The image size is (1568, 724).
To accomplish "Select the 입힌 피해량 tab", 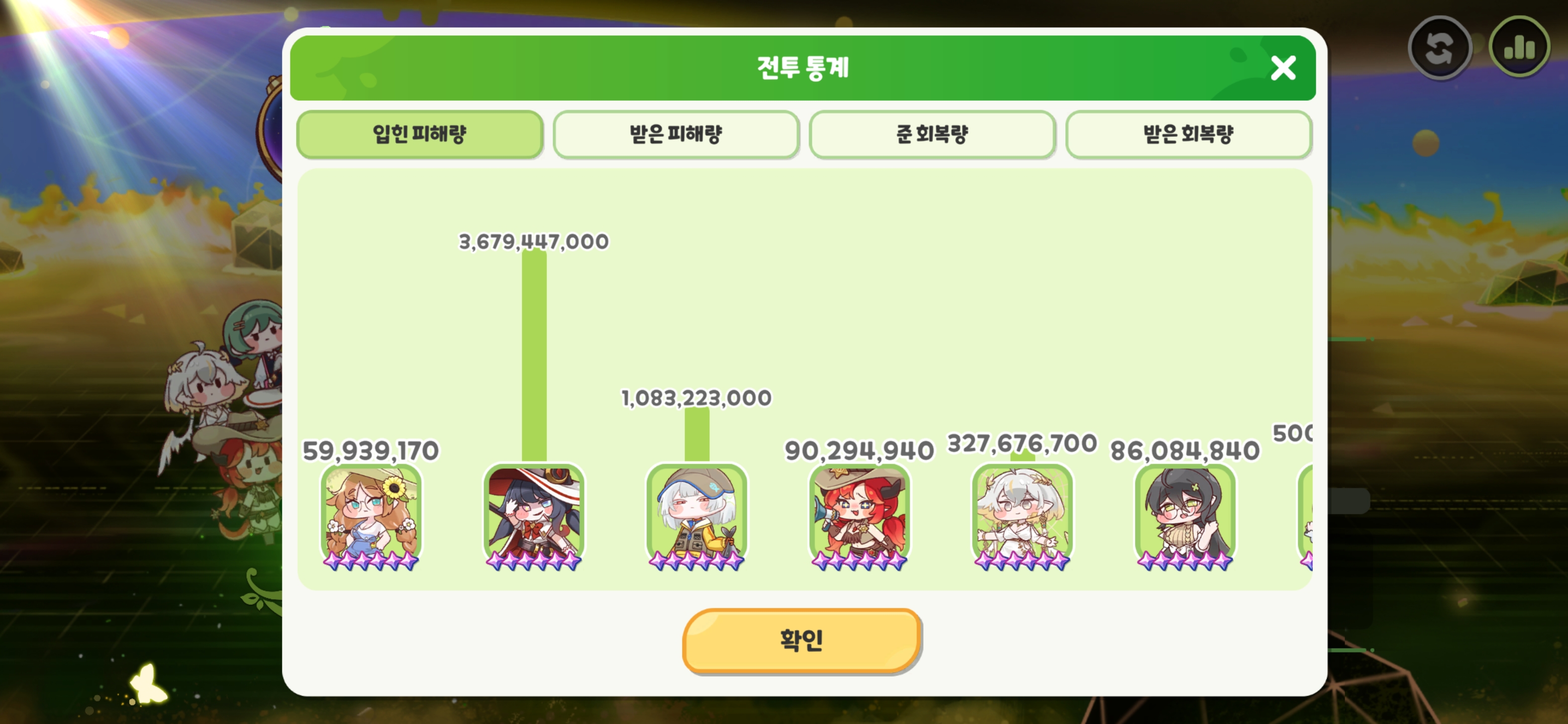I will click(420, 134).
